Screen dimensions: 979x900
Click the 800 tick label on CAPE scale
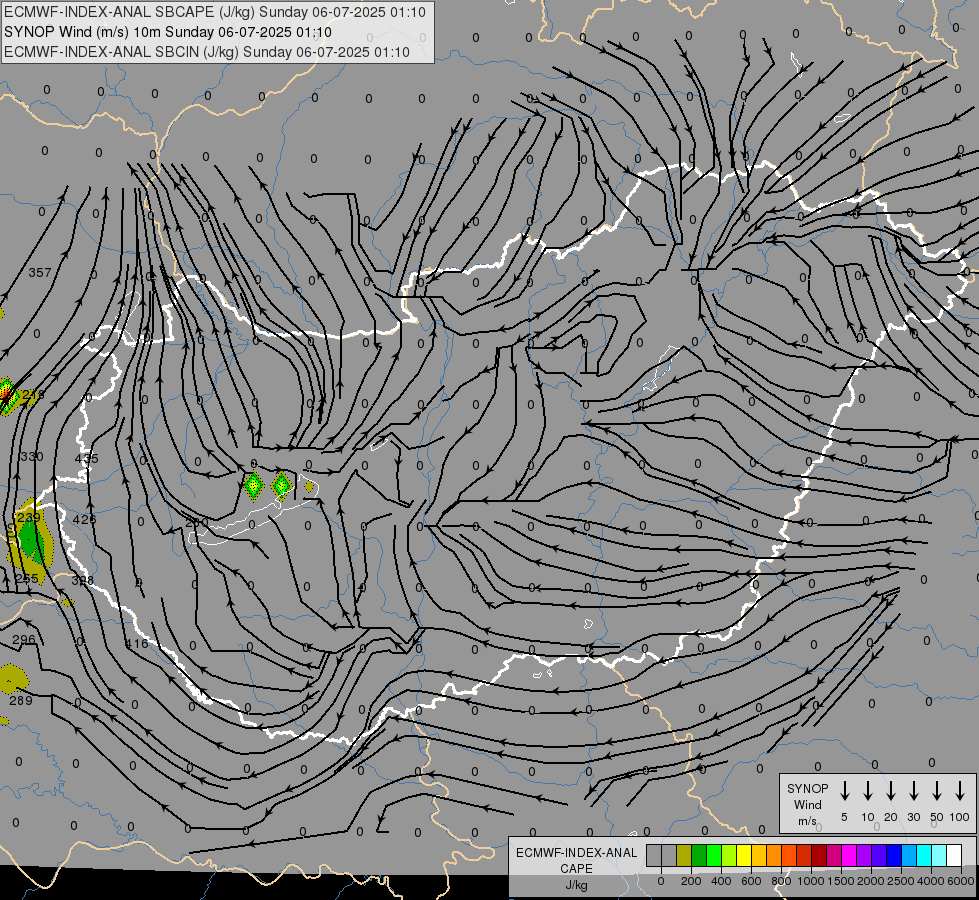pyautogui.click(x=781, y=881)
